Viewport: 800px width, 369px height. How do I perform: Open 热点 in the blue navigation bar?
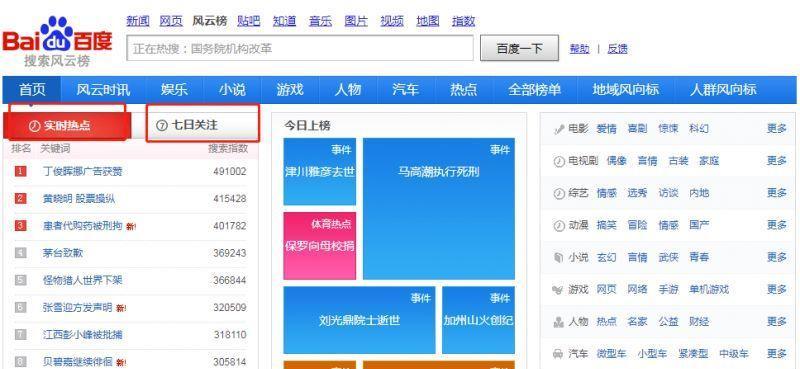point(463,90)
